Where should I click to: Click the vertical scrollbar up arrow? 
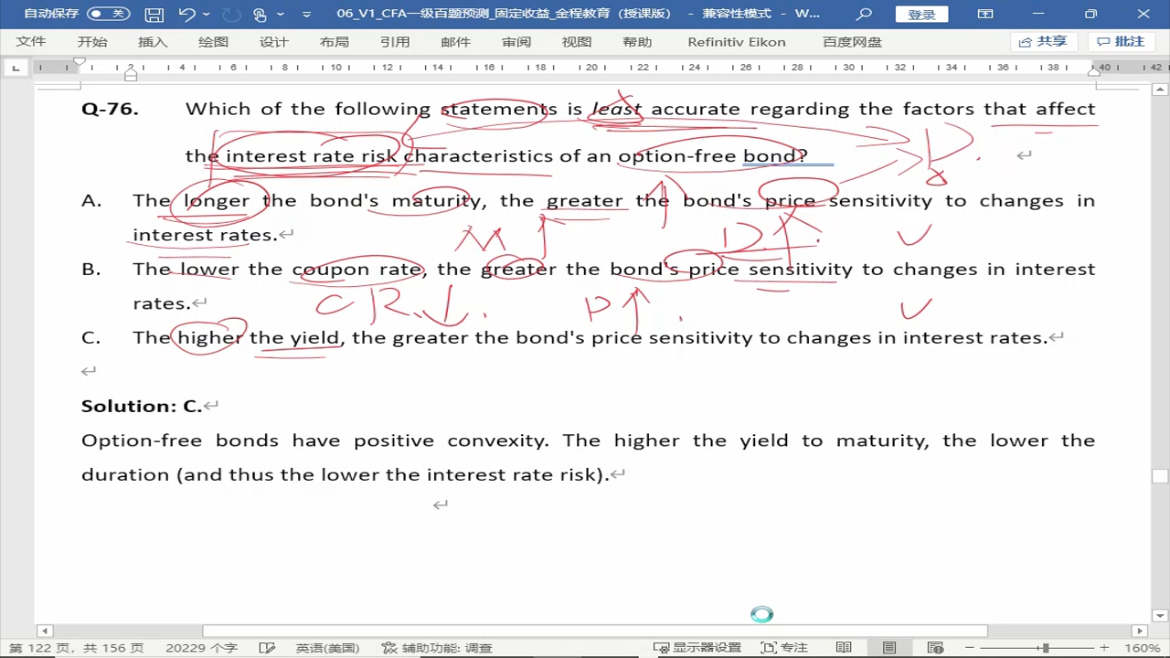pyautogui.click(x=1160, y=90)
